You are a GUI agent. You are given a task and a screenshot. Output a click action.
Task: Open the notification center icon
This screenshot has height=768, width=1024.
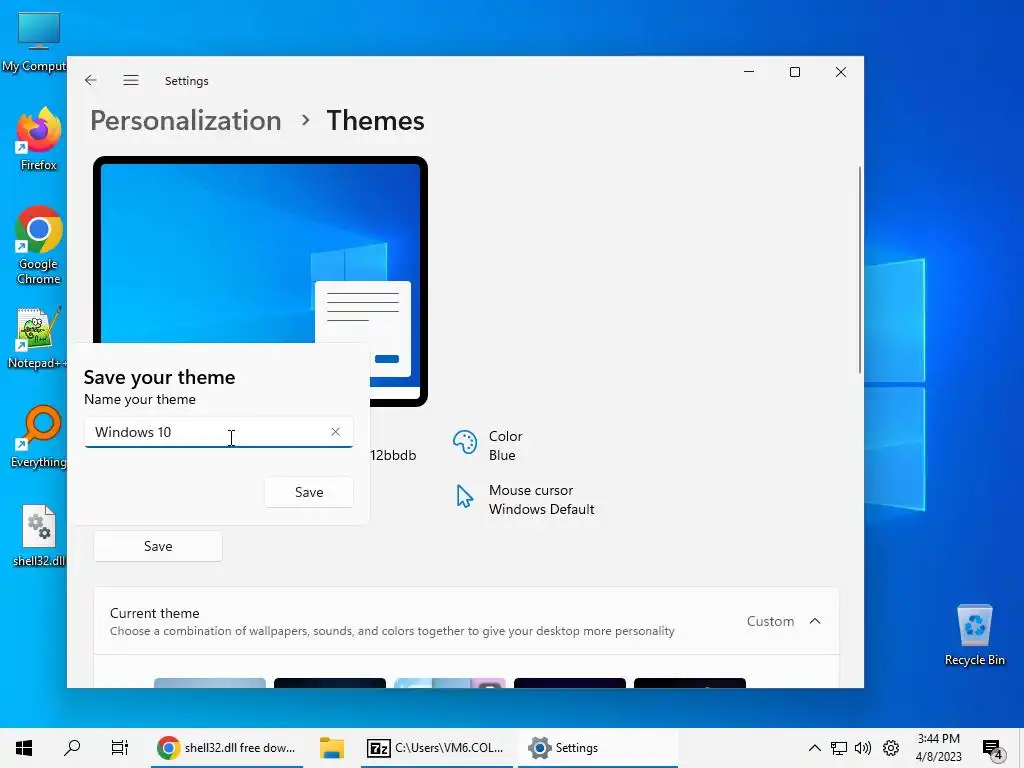click(x=993, y=748)
